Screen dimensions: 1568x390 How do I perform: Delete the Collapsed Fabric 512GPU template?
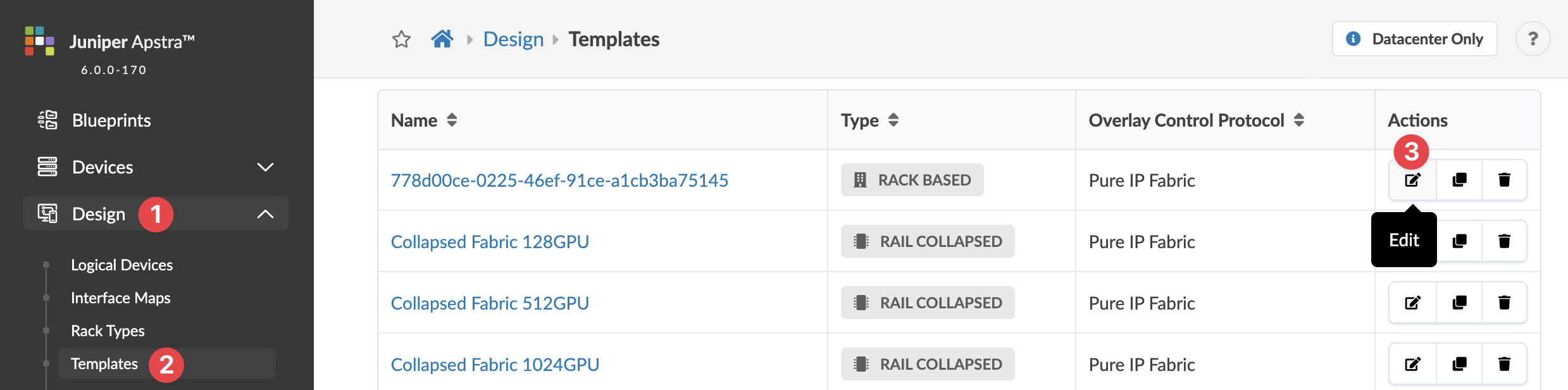1504,303
